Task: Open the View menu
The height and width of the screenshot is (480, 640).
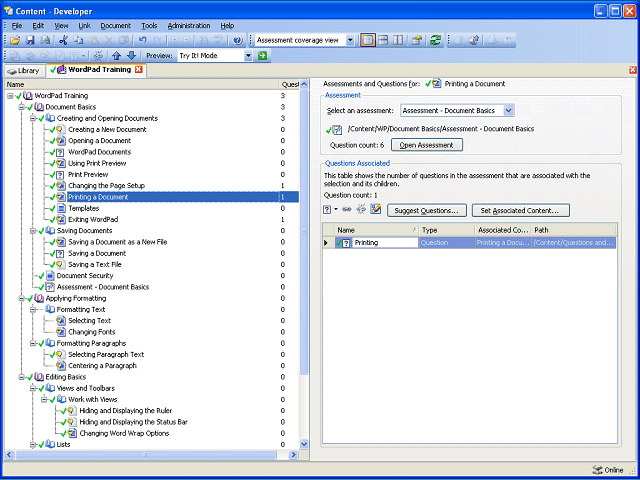Action: (x=62, y=26)
